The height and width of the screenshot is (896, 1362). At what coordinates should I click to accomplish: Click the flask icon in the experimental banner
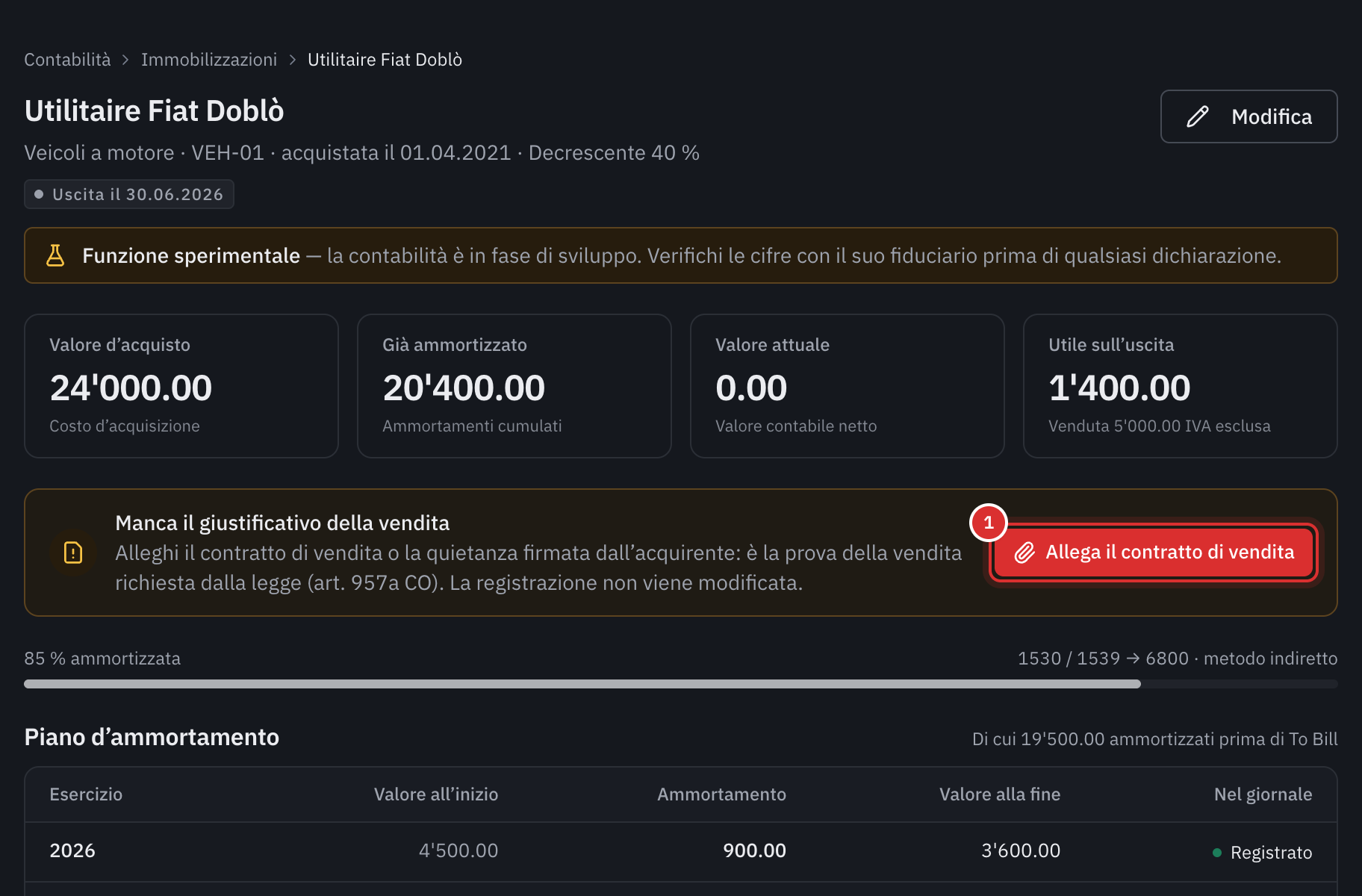[55, 255]
